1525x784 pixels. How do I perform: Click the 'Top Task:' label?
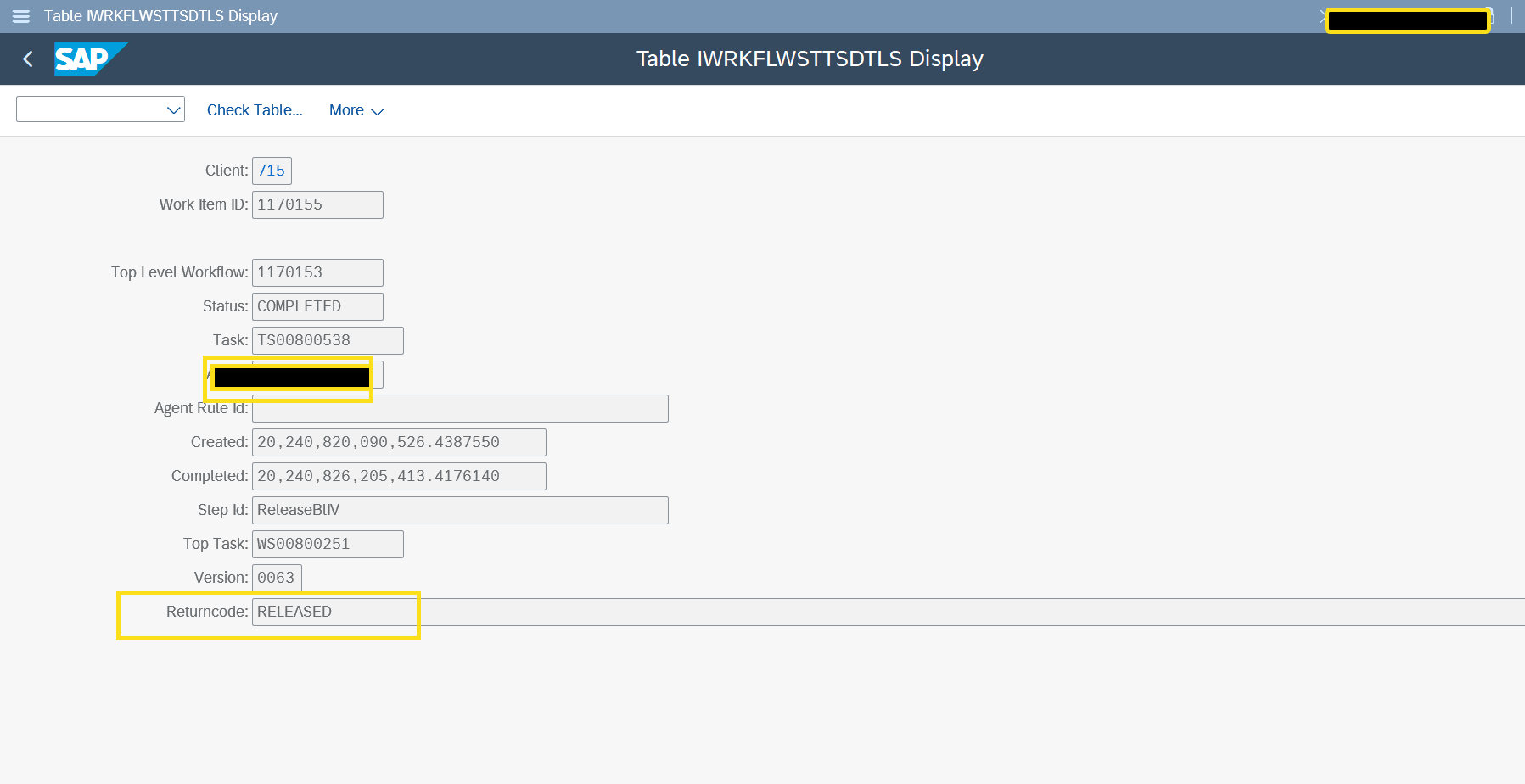pyautogui.click(x=216, y=544)
